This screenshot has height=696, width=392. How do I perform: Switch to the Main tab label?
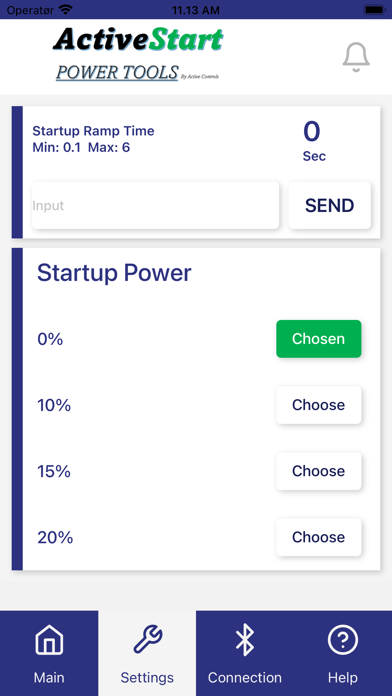(49, 678)
